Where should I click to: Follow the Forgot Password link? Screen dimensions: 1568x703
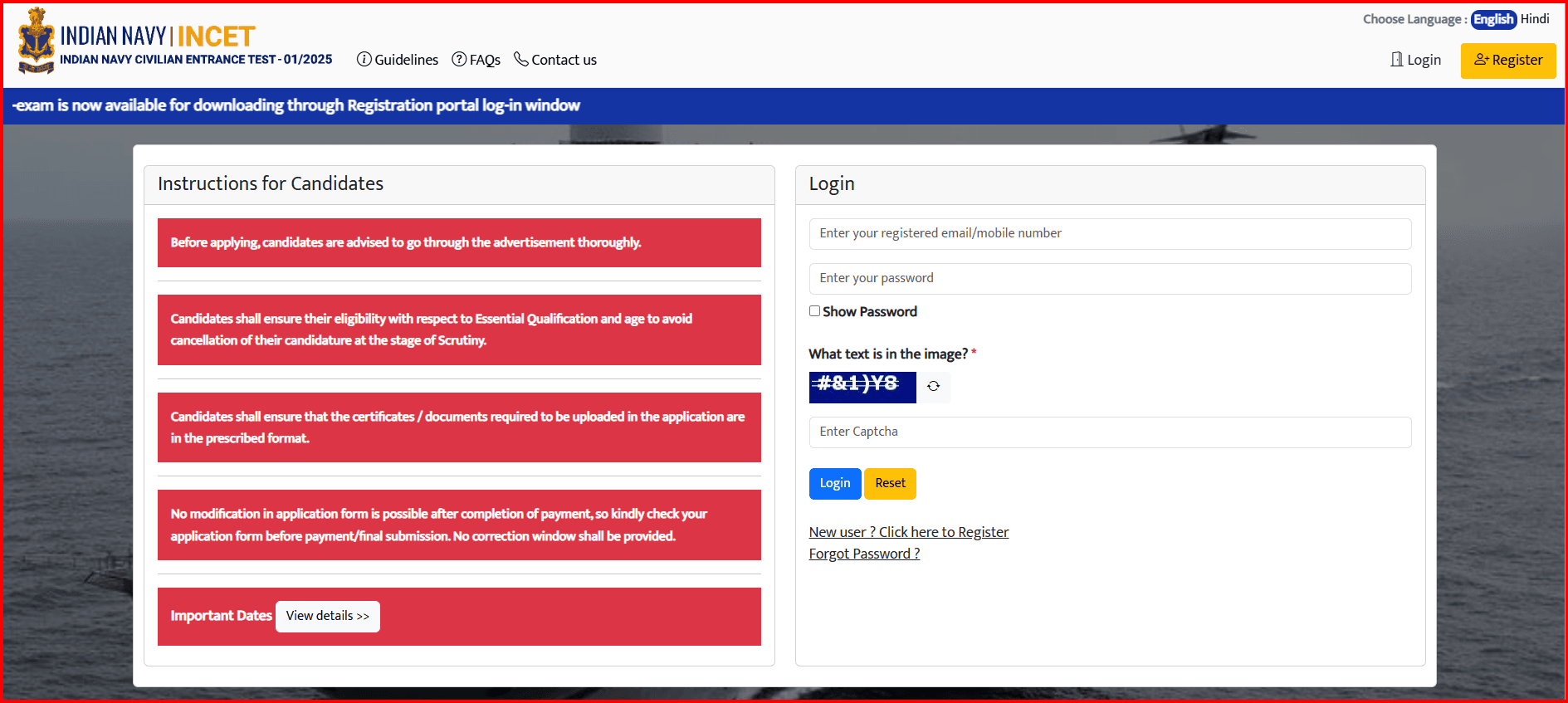[864, 554]
